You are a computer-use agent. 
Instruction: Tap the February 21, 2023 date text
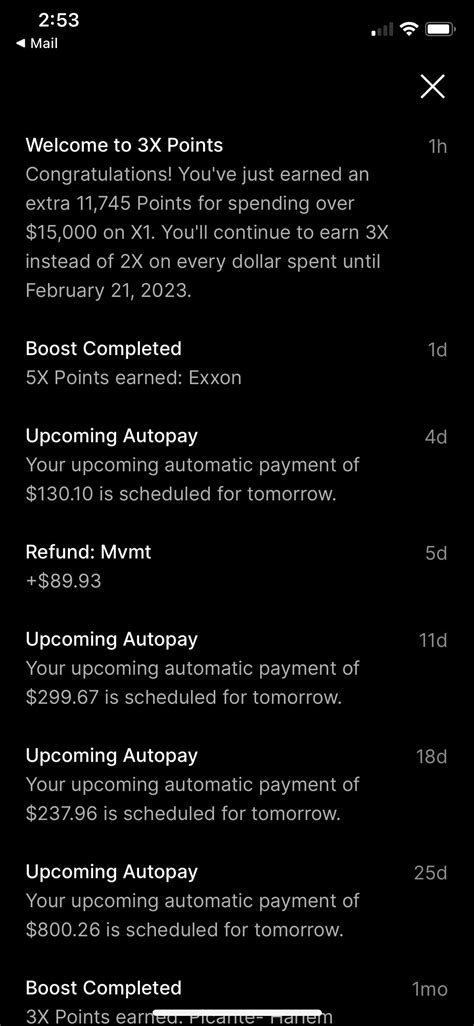(109, 291)
